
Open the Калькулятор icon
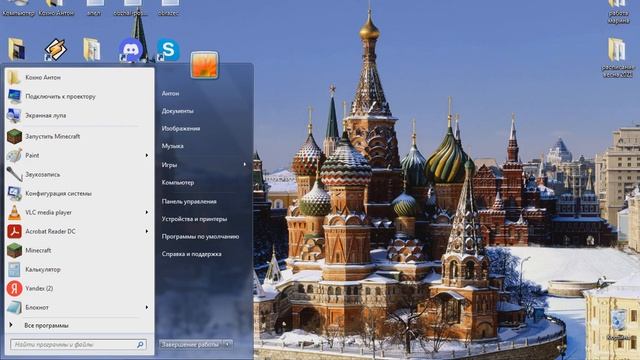click(x=14, y=269)
